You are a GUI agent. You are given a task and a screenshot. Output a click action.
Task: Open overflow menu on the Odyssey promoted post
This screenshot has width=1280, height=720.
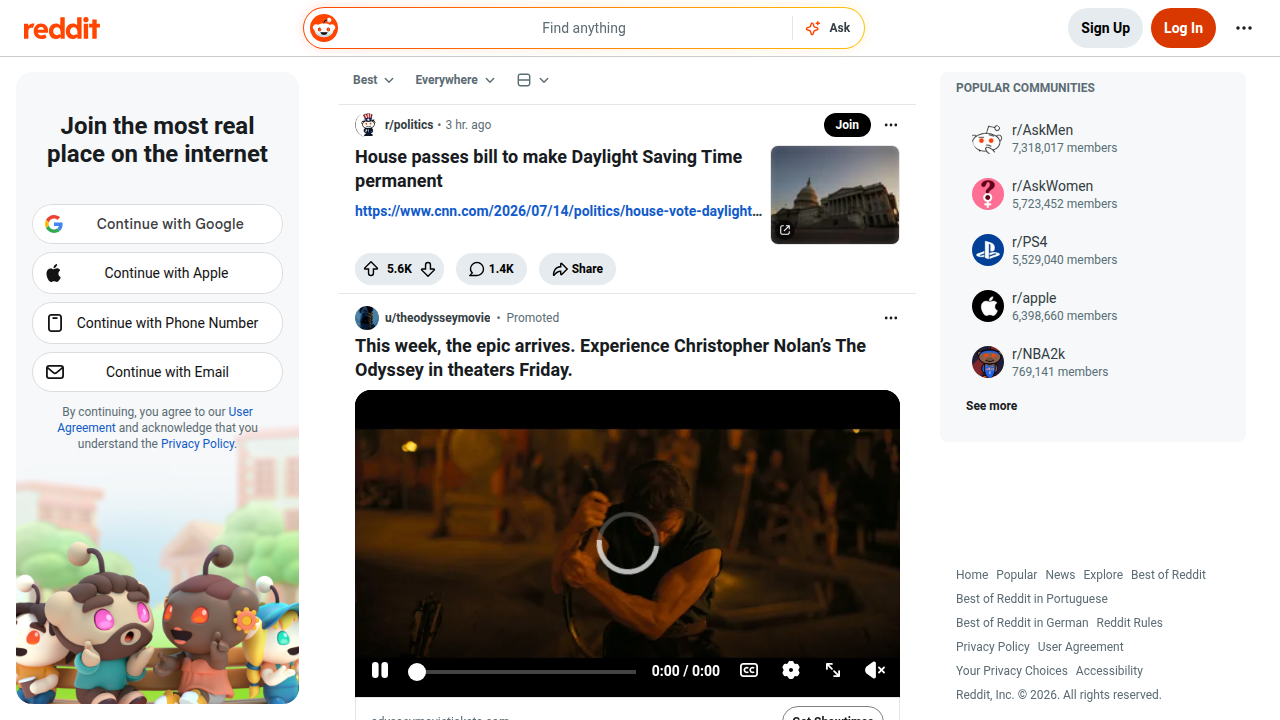point(891,318)
